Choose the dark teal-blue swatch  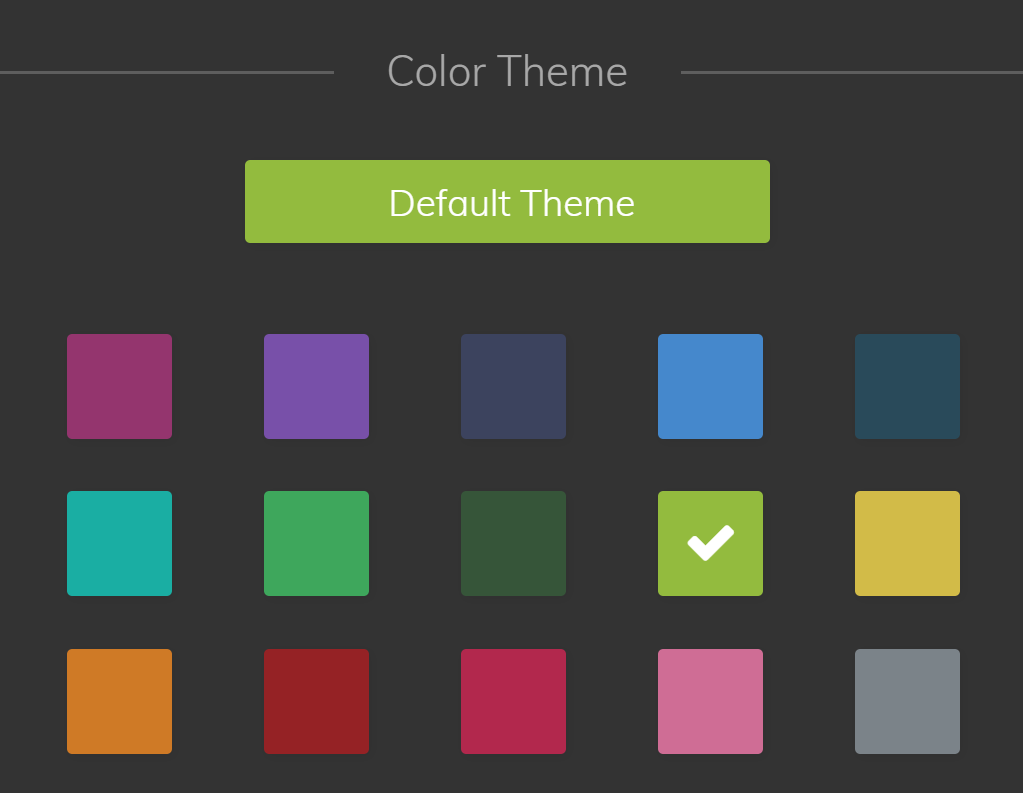907,386
